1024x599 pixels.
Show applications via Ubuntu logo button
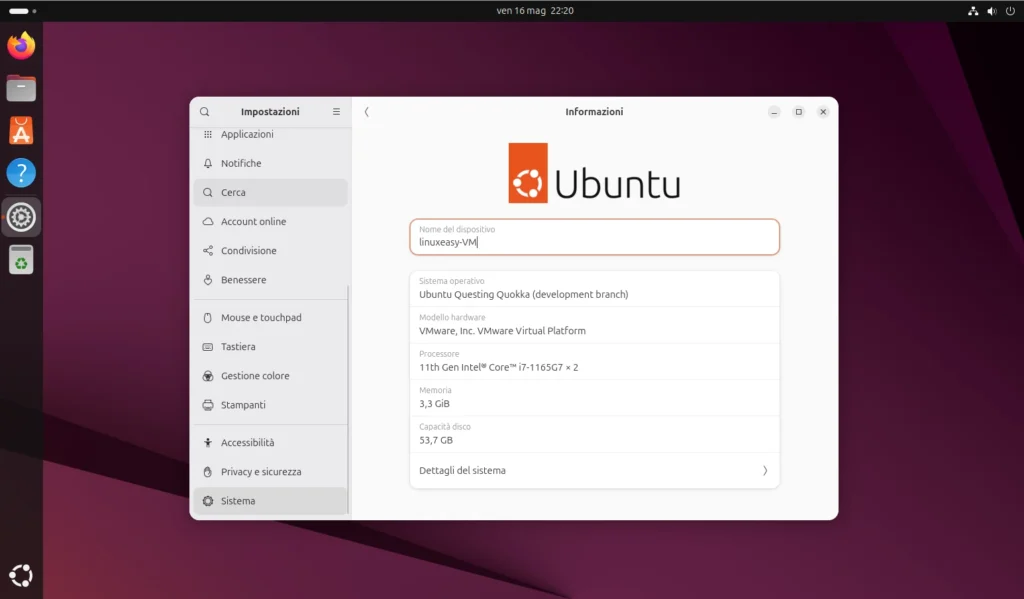[21, 575]
